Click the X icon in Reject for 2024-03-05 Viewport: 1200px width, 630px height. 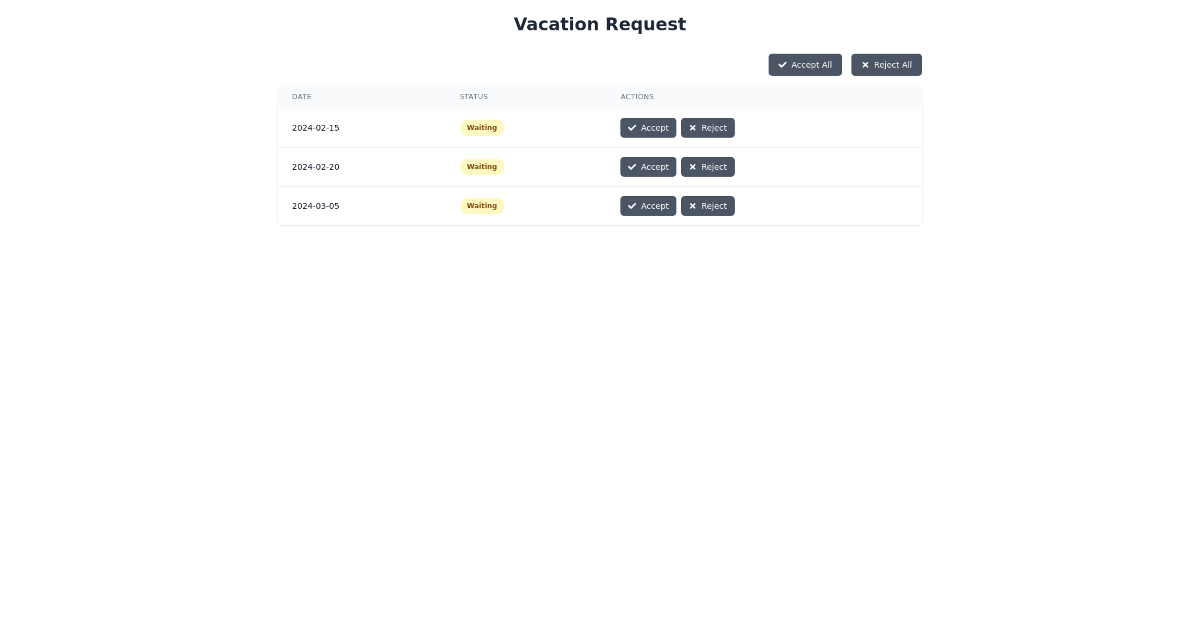click(x=693, y=206)
